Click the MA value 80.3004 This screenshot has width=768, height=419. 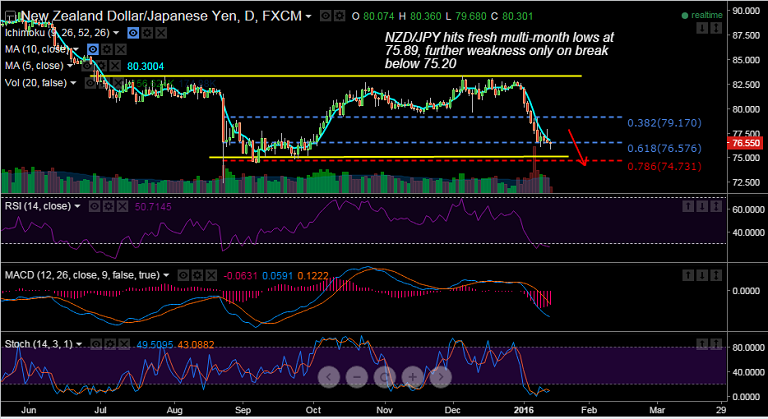pyautogui.click(x=145, y=67)
